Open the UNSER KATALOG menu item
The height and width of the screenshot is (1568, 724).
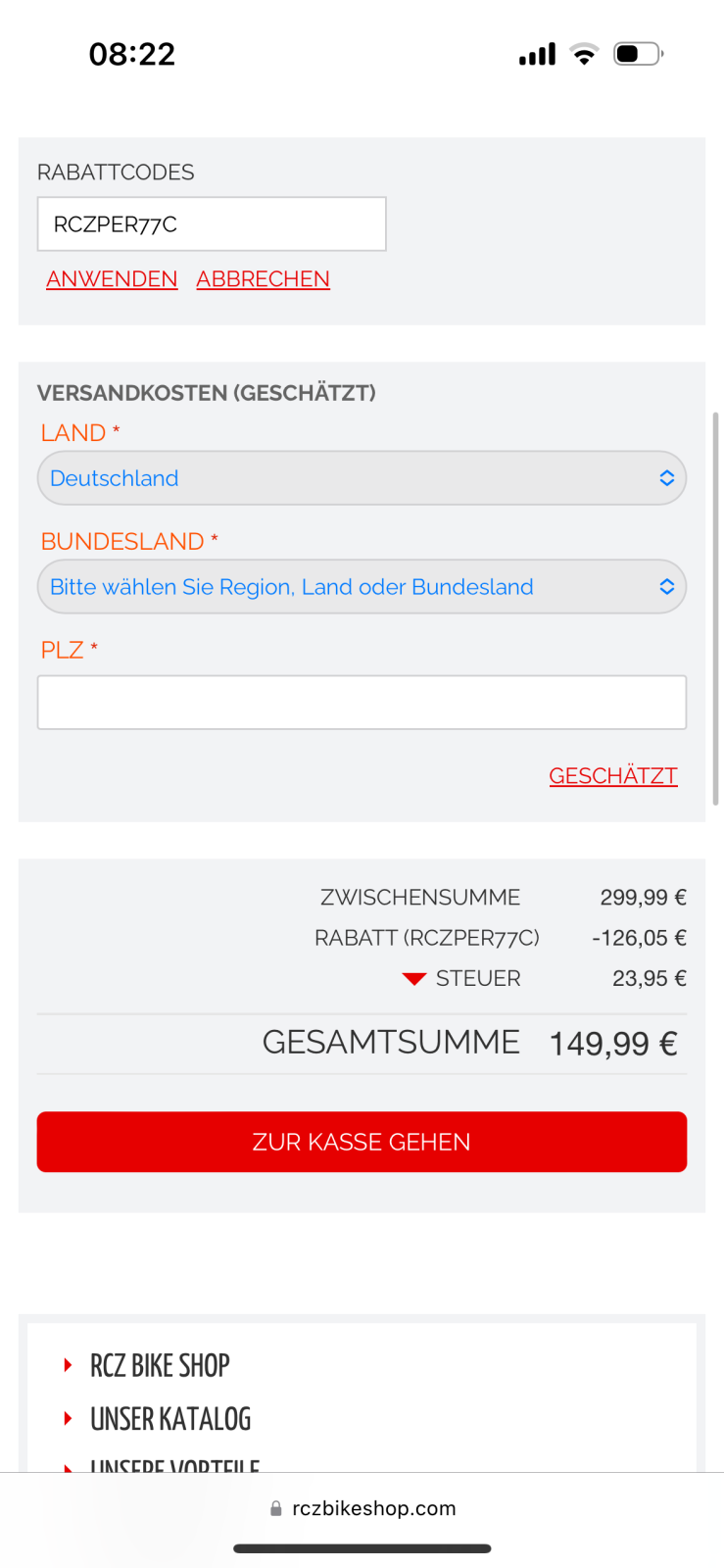pyautogui.click(x=170, y=1418)
